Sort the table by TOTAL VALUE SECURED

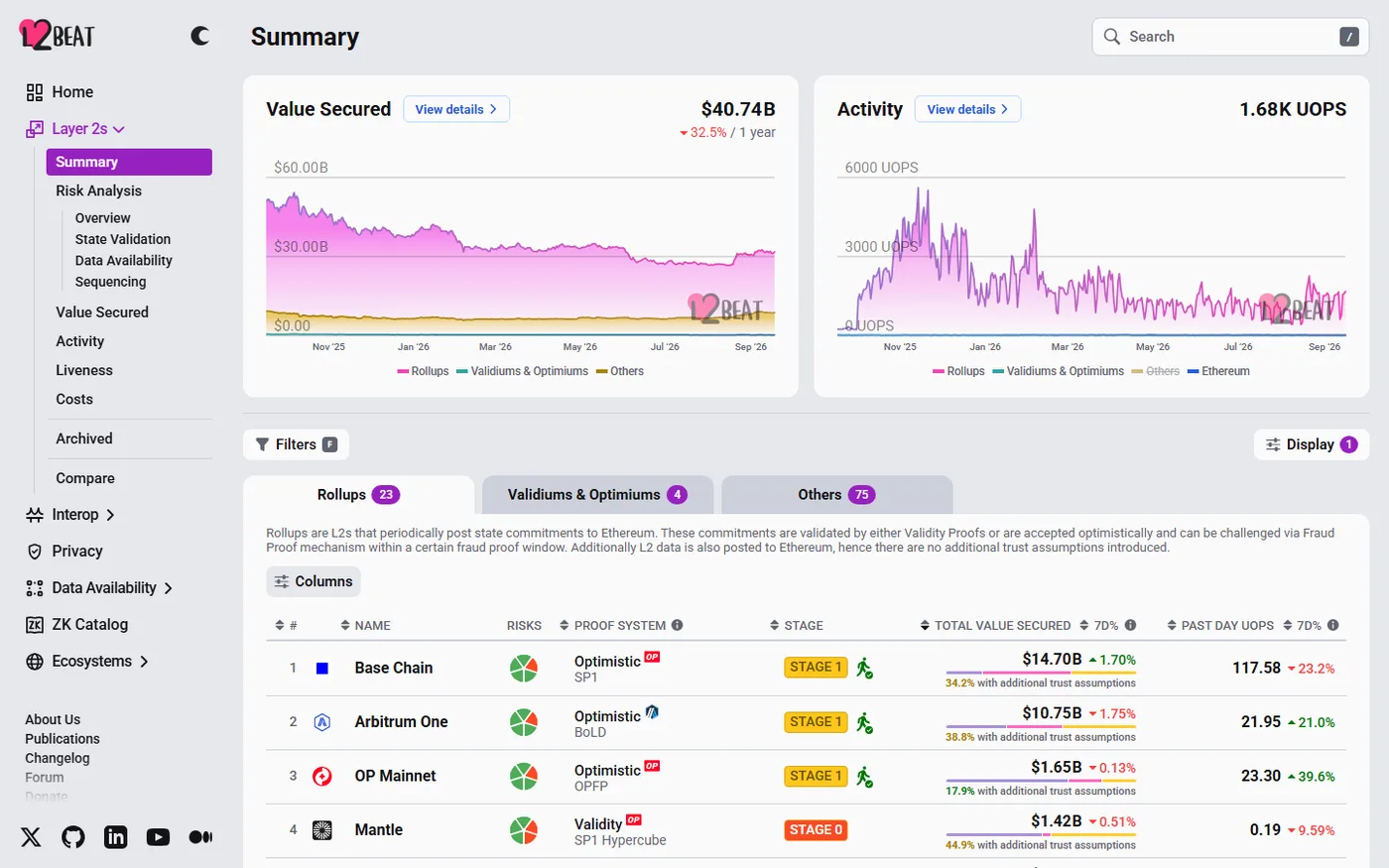(995, 625)
